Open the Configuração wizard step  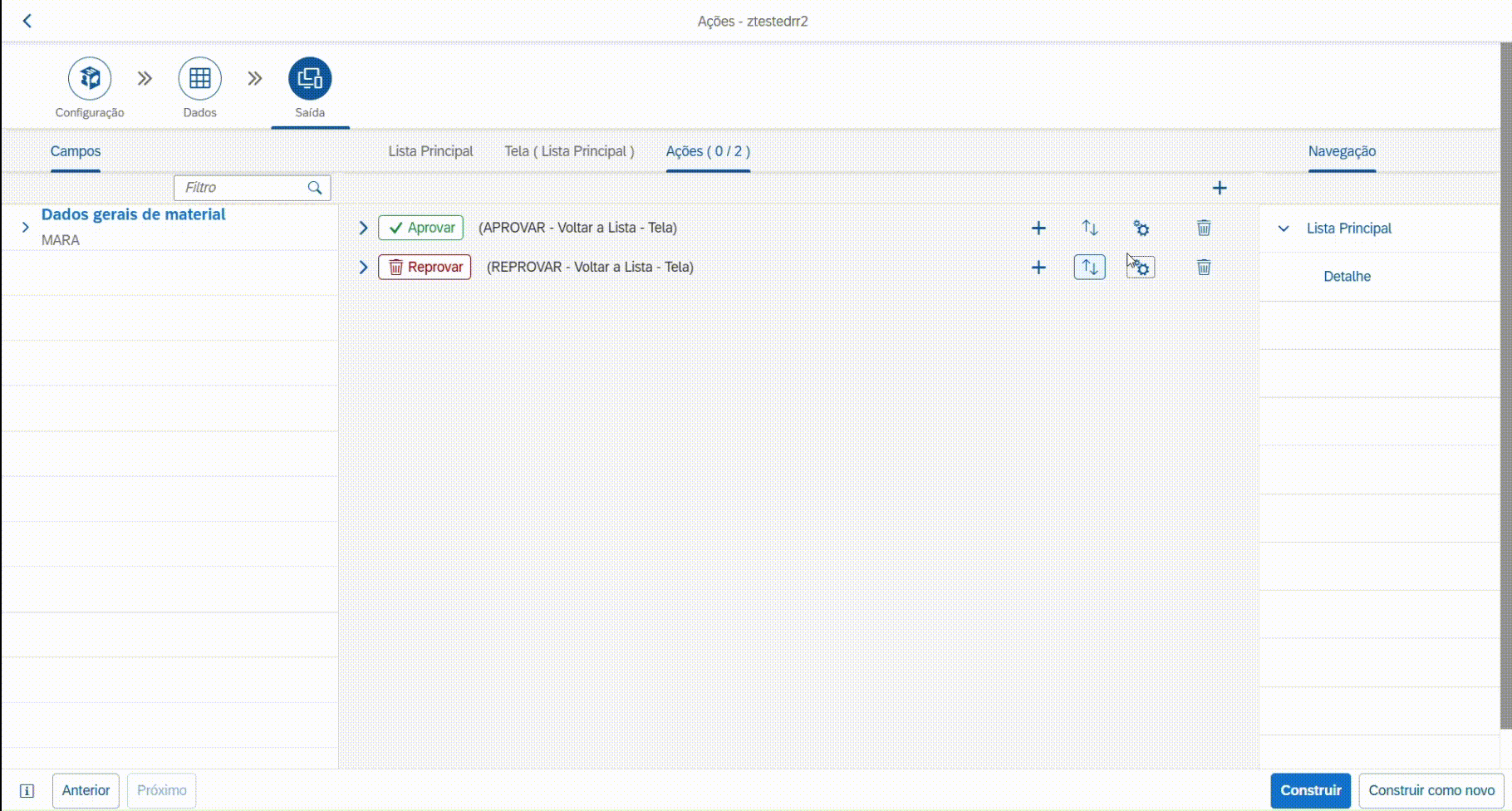tap(90, 79)
